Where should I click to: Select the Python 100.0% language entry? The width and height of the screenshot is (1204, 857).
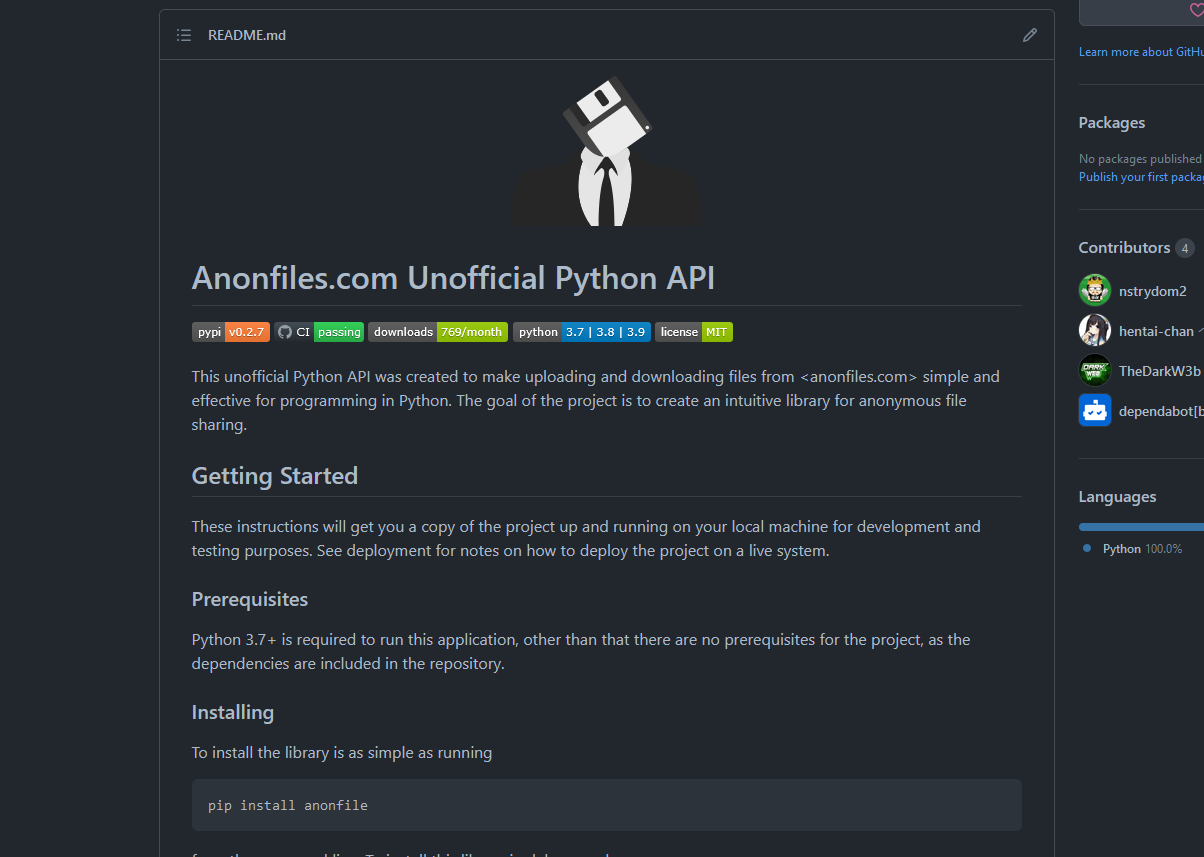[1141, 549]
